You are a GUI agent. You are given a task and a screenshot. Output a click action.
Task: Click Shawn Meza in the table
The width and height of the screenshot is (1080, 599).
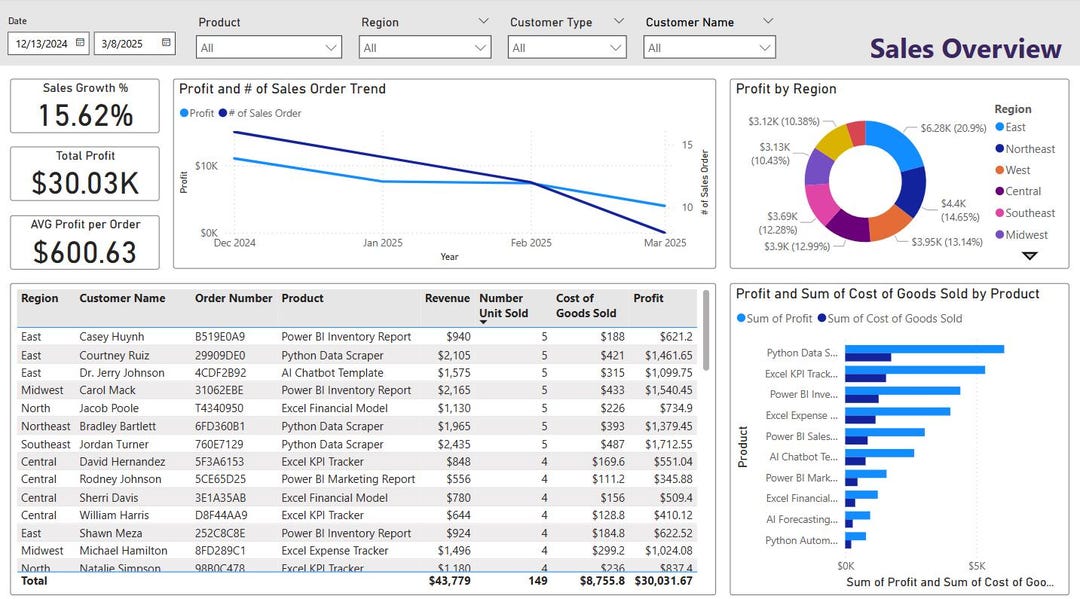111,533
